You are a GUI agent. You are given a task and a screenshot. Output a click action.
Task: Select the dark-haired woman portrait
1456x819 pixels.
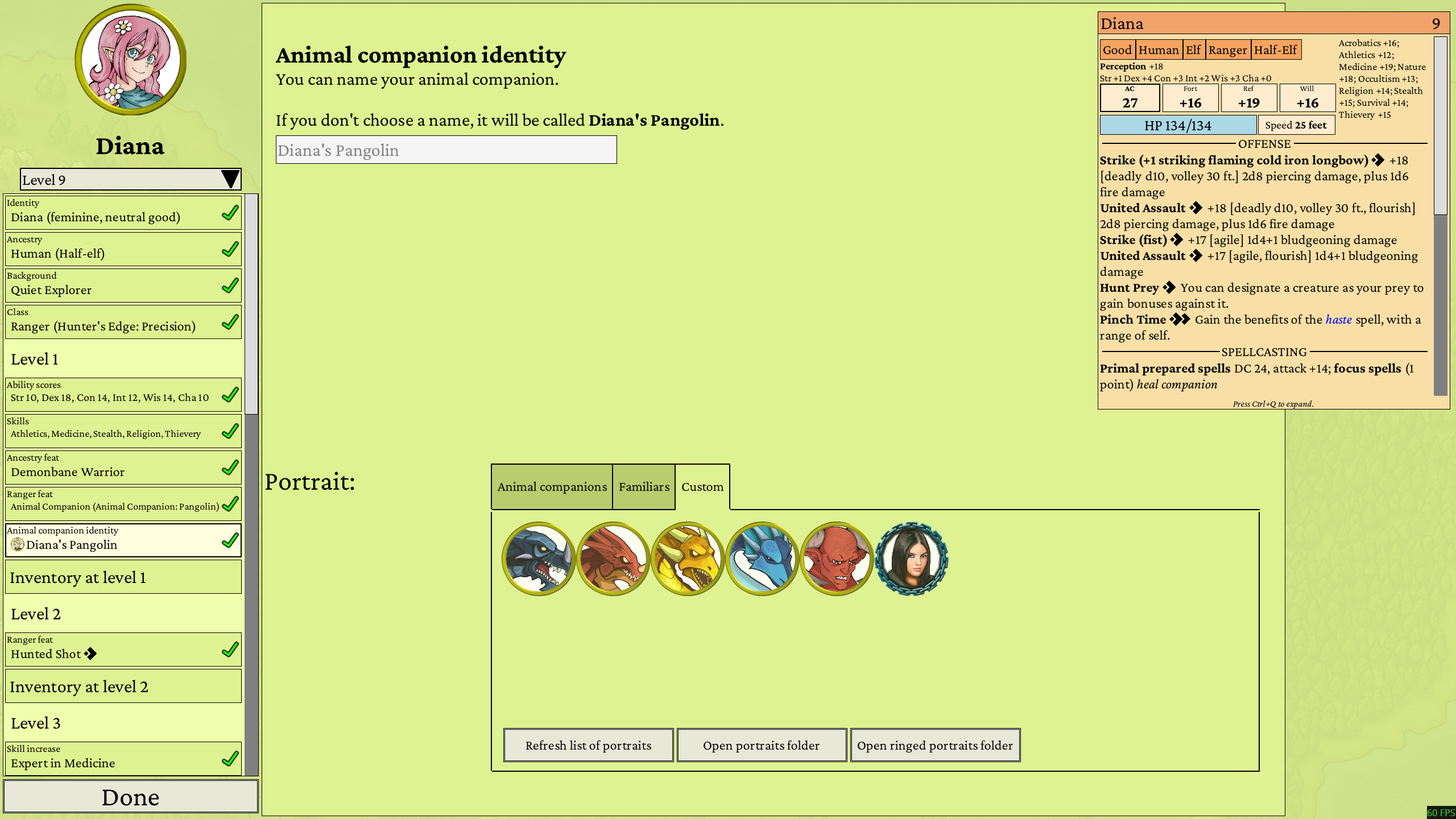tap(911, 559)
